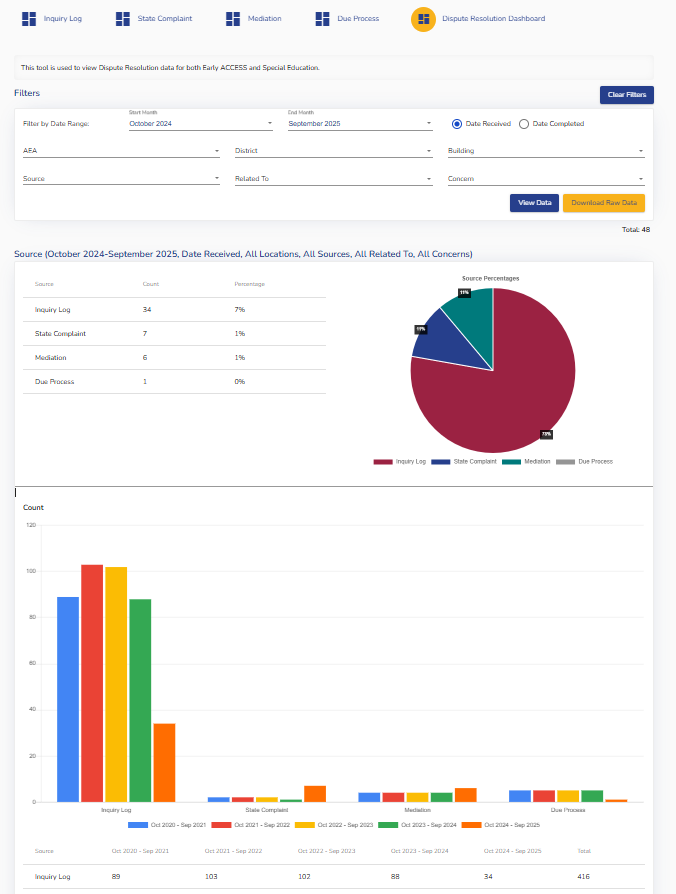Click the Dispute Resolution Dashboard circle icon
The height and width of the screenshot is (894, 676).
pos(423,19)
